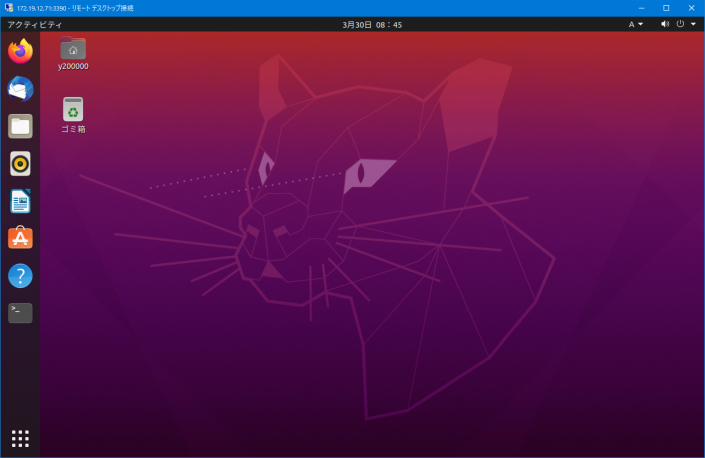Launch the Terminal from dock
The height and width of the screenshot is (458, 705).
(x=20, y=313)
